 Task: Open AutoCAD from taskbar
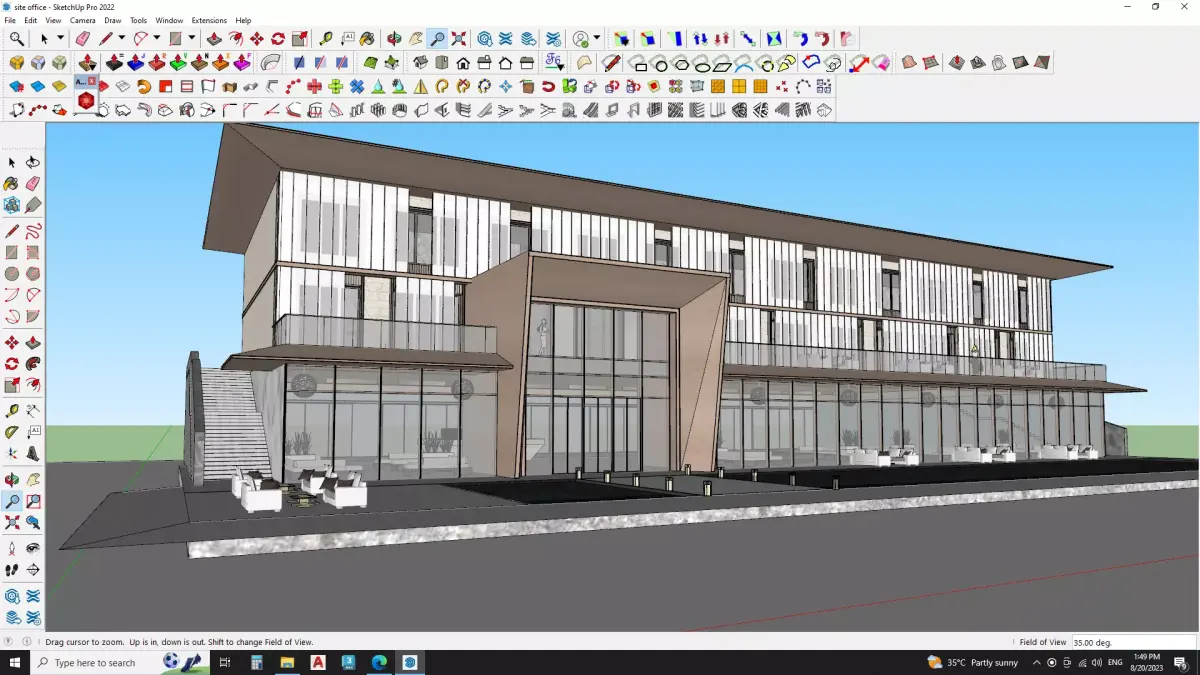[x=318, y=662]
